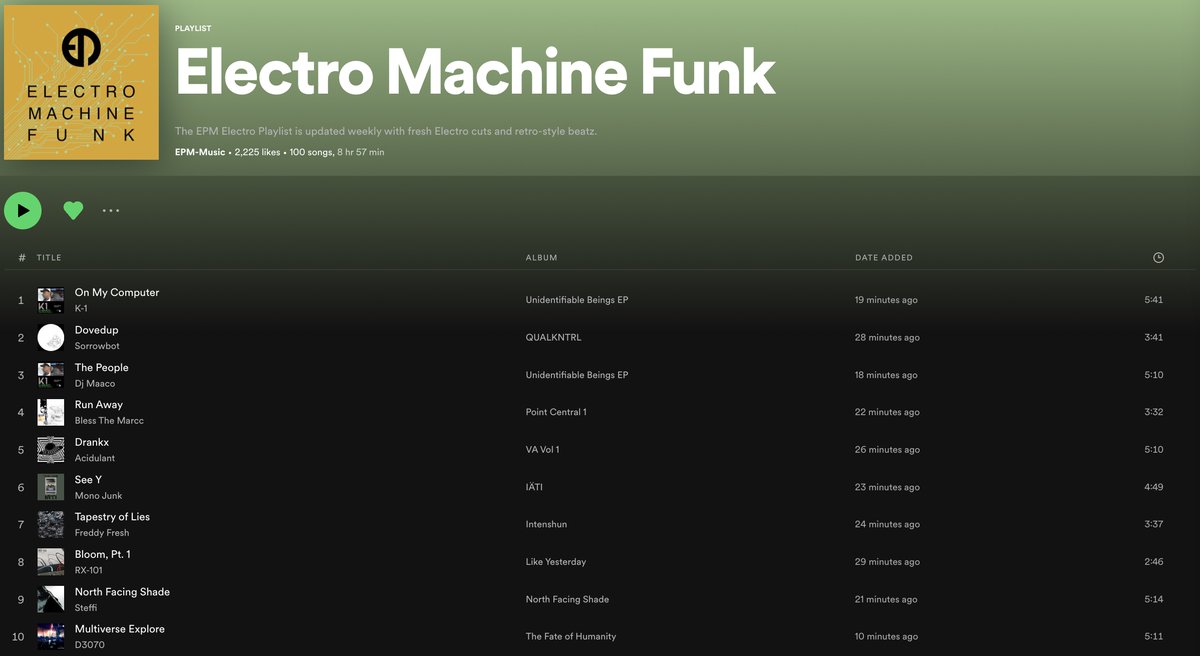Open North Facing Shade in album column
This screenshot has width=1200, height=656.
[x=567, y=599]
